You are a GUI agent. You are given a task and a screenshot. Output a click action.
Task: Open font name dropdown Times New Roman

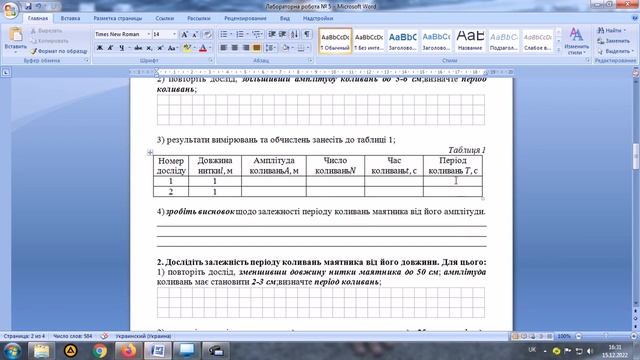(x=149, y=34)
